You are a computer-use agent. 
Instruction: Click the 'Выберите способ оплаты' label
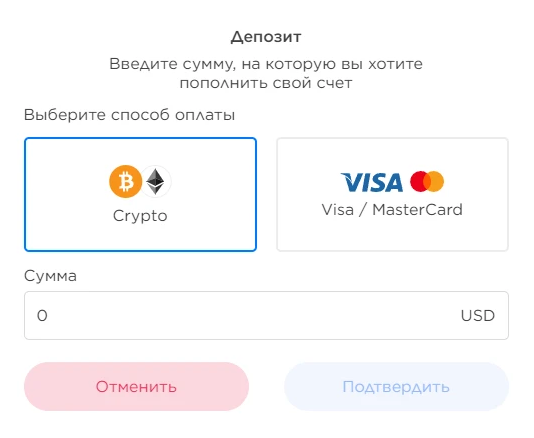(x=129, y=115)
